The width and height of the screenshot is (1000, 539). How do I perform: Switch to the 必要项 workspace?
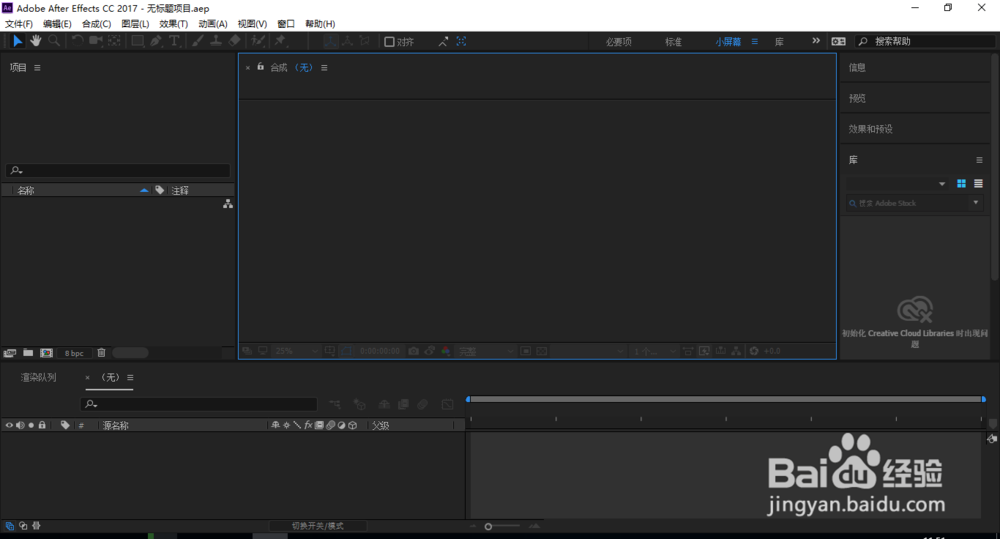619,41
